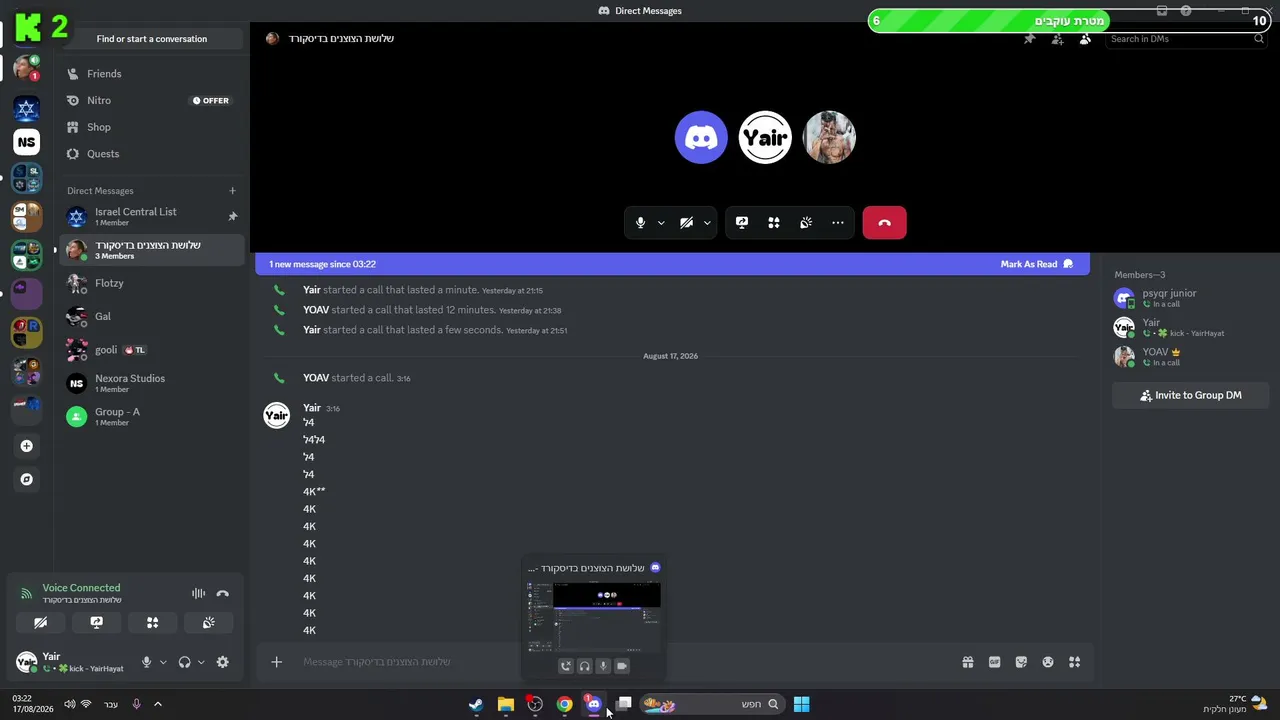Open the Group - A conversation
The height and width of the screenshot is (720, 1280).
point(150,416)
